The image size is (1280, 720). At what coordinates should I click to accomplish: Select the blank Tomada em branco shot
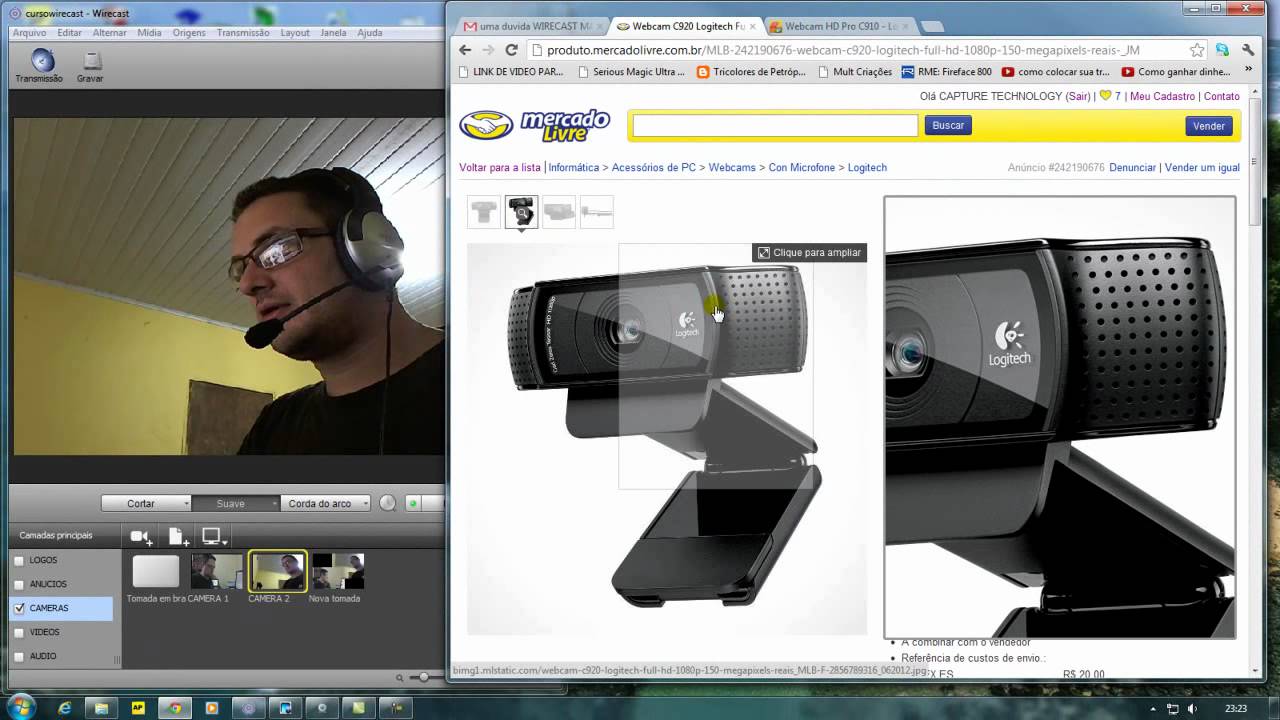(156, 572)
